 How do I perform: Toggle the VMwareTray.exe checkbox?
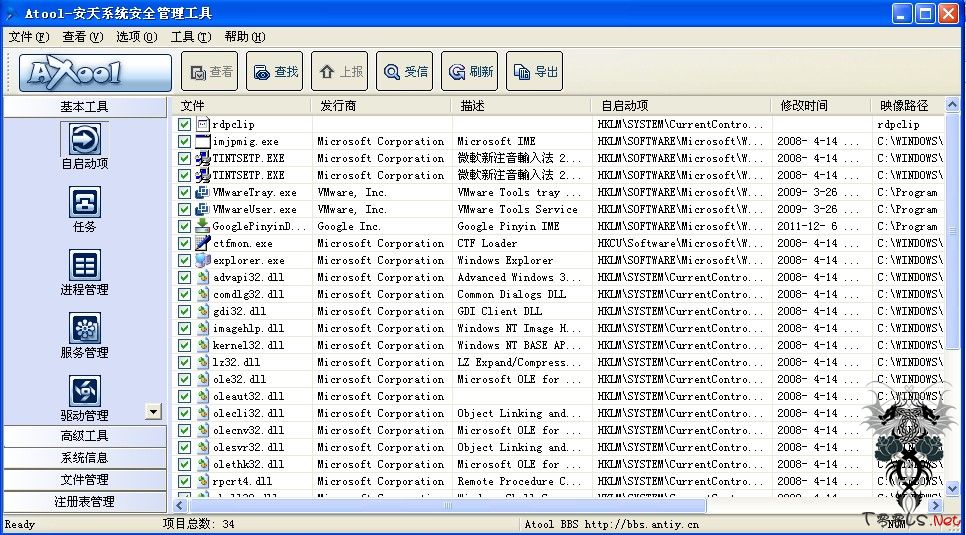184,192
